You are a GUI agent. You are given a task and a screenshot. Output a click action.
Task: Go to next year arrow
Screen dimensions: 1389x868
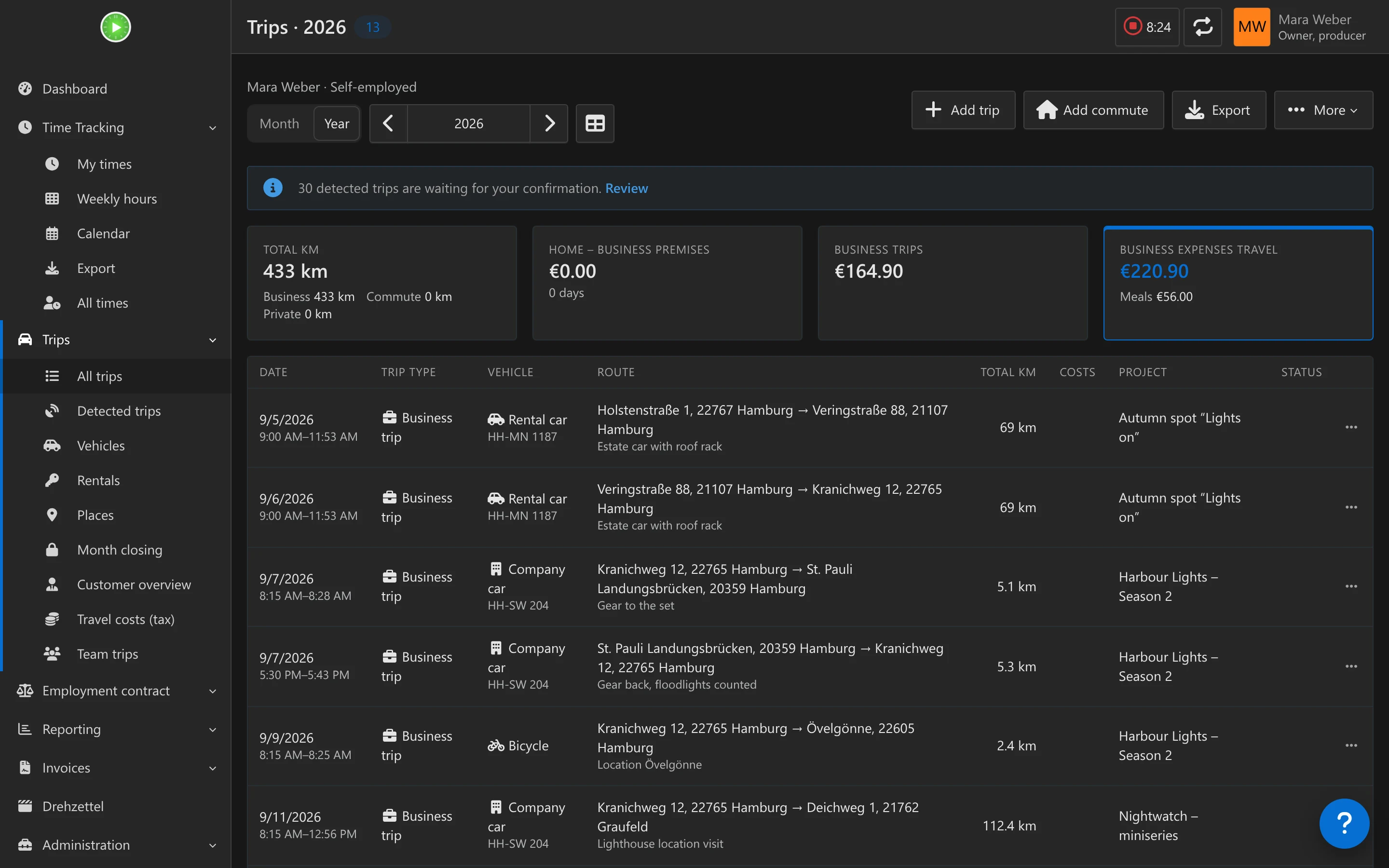point(549,123)
